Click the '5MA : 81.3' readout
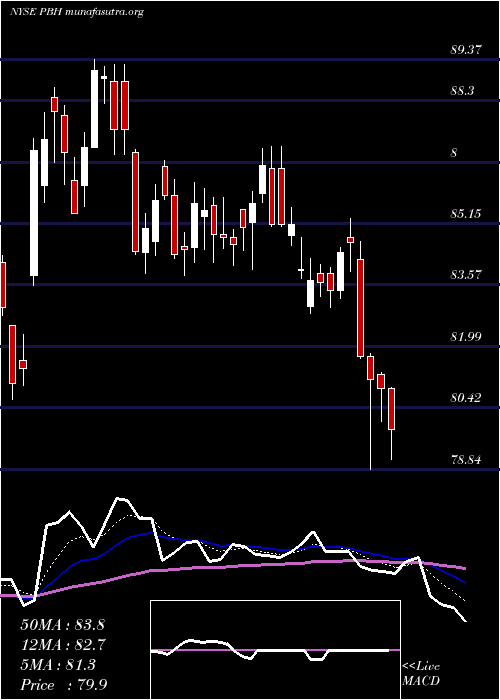This screenshot has width=500, height=700. (58, 665)
